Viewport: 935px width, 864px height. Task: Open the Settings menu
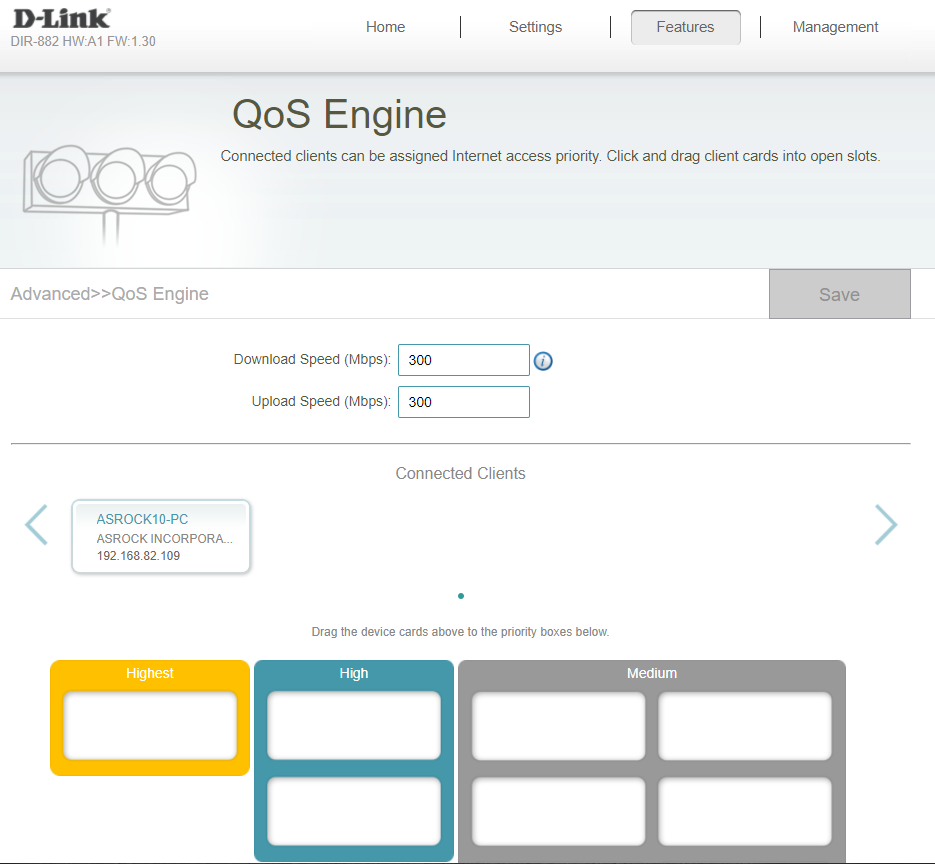535,27
